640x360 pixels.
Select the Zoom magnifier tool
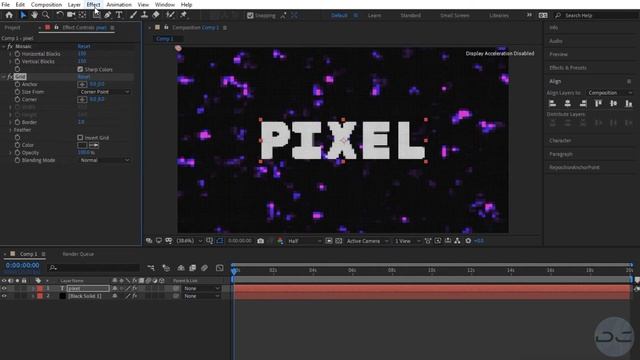point(46,15)
